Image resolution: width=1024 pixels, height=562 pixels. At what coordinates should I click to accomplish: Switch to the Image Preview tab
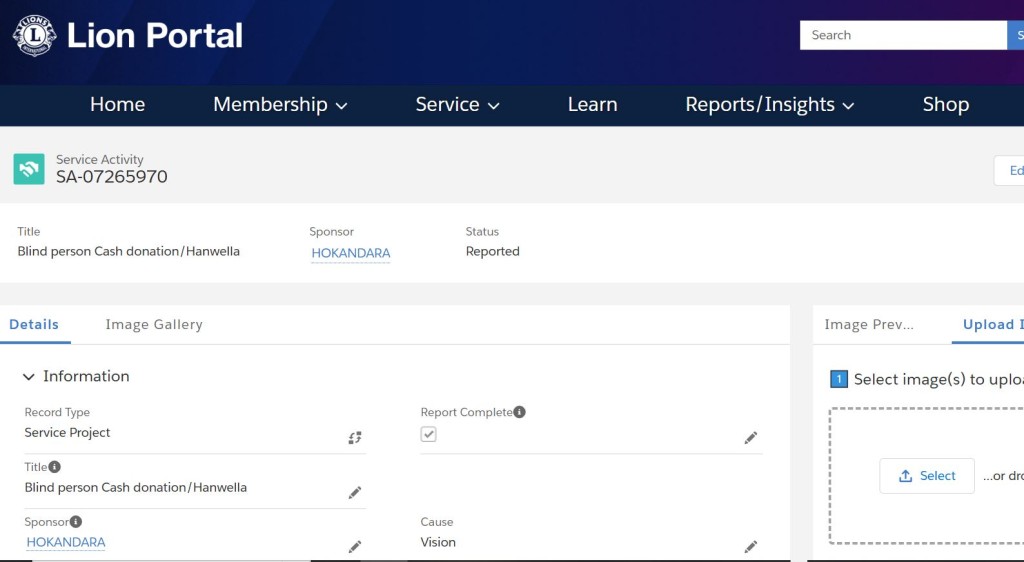pos(869,324)
